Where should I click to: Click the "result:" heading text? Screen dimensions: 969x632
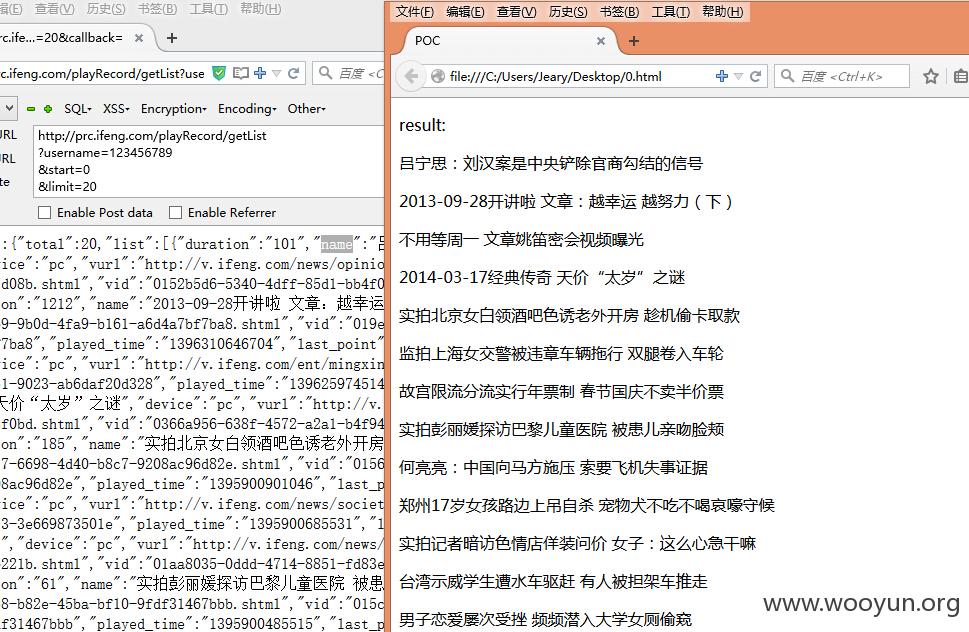click(422, 125)
